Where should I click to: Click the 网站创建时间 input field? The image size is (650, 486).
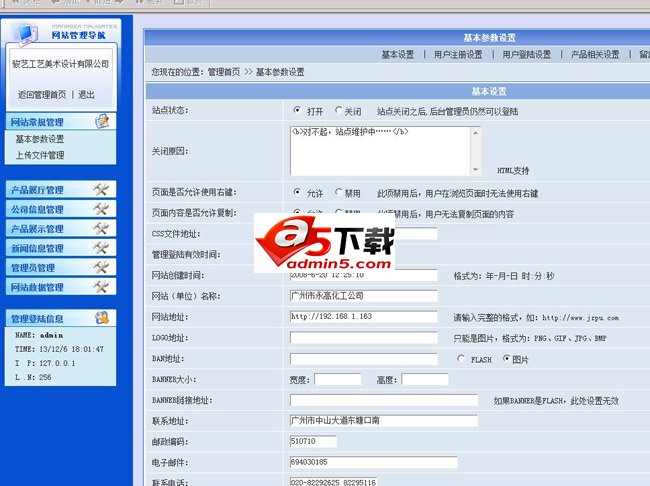pos(364,275)
